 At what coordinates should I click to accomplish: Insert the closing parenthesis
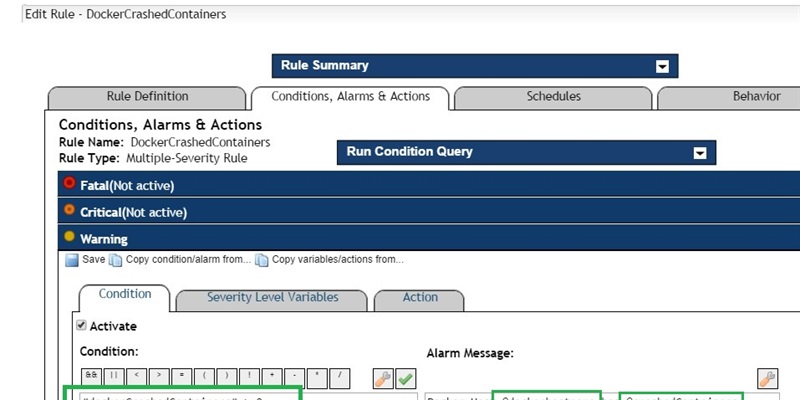coord(227,377)
